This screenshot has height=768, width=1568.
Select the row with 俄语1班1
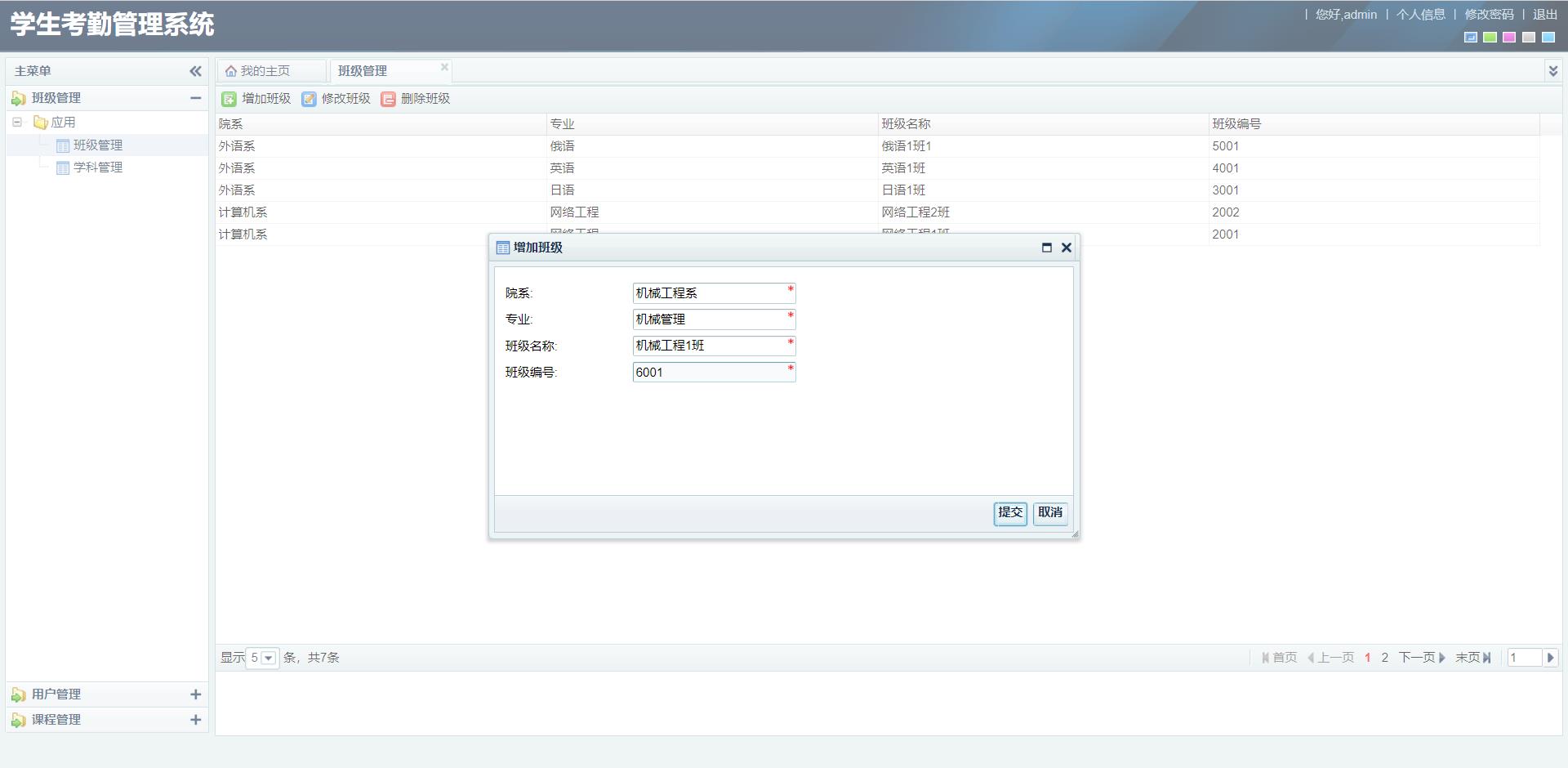click(878, 146)
